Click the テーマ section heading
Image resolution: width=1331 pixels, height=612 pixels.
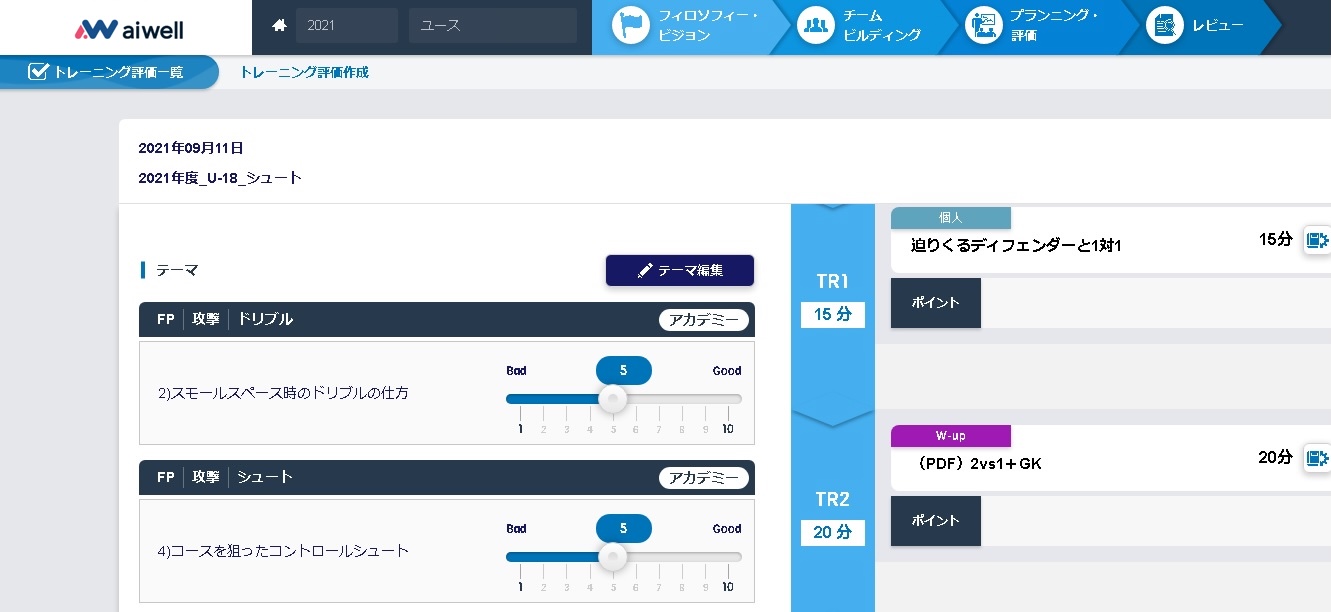[177, 270]
